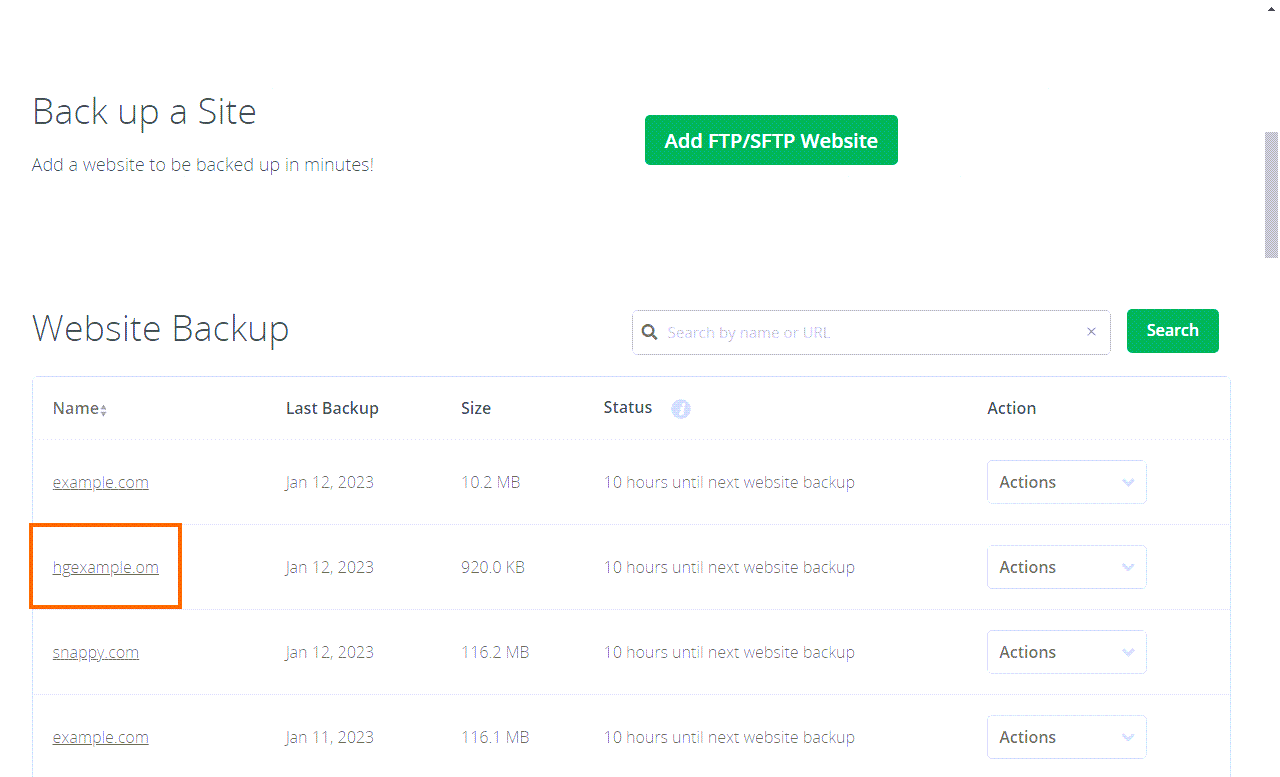Open Actions dropdown for the Jan 11 example.com backup
Viewport: 1280px width, 777px height.
click(1066, 736)
